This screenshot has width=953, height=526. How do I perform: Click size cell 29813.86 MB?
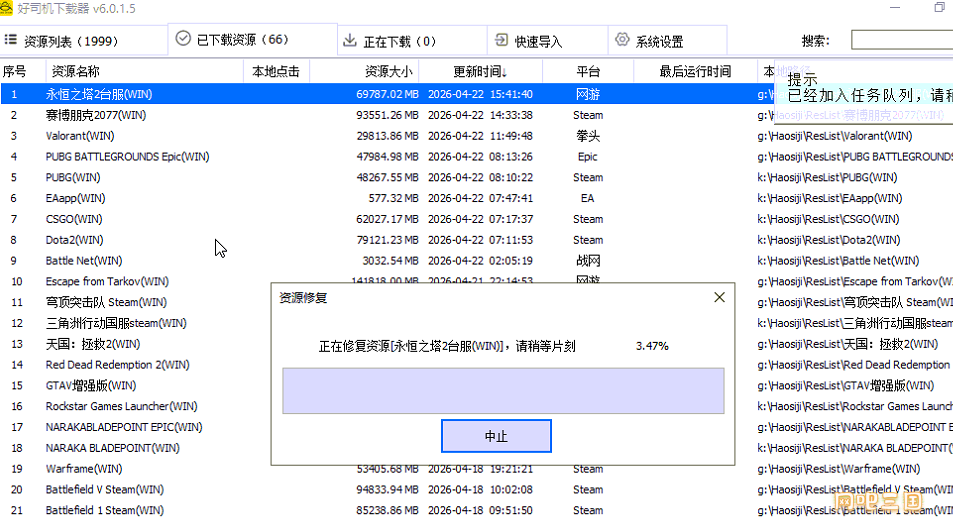(x=387, y=136)
